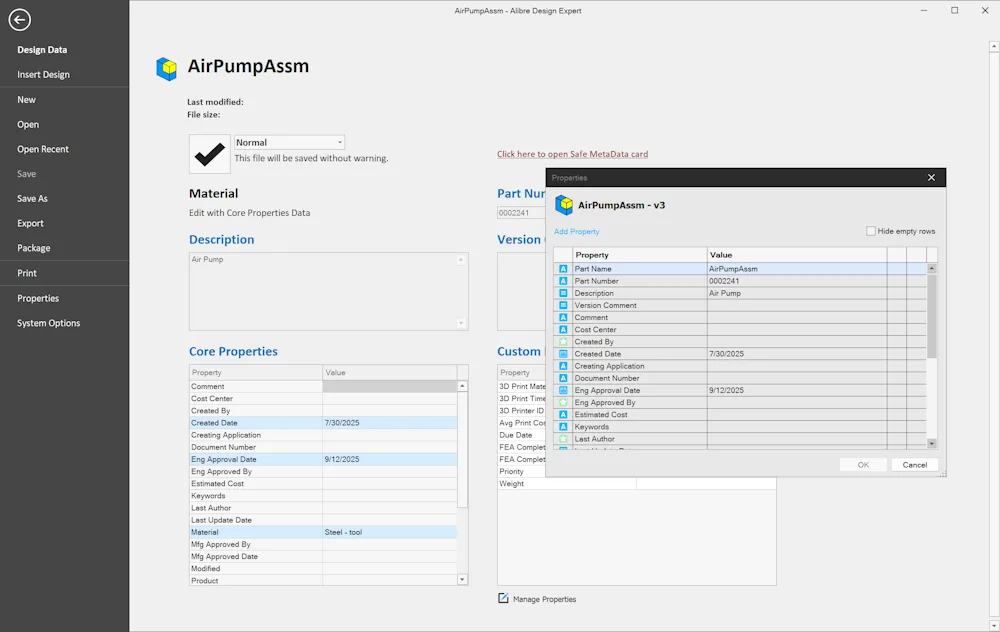This screenshot has width=1000, height=632.
Task: Click the star icon next to Last Author
Action: [x=563, y=439]
